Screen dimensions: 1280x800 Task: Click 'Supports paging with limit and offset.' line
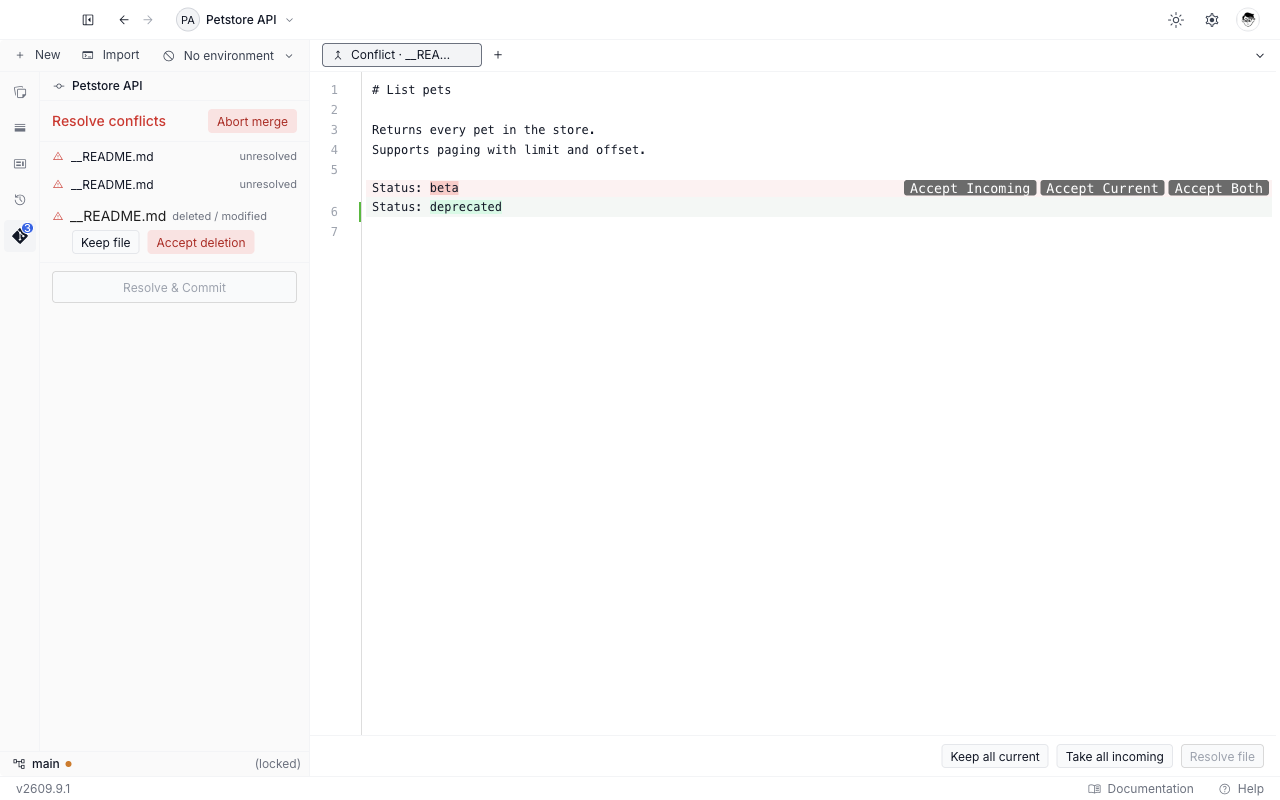[x=509, y=150]
